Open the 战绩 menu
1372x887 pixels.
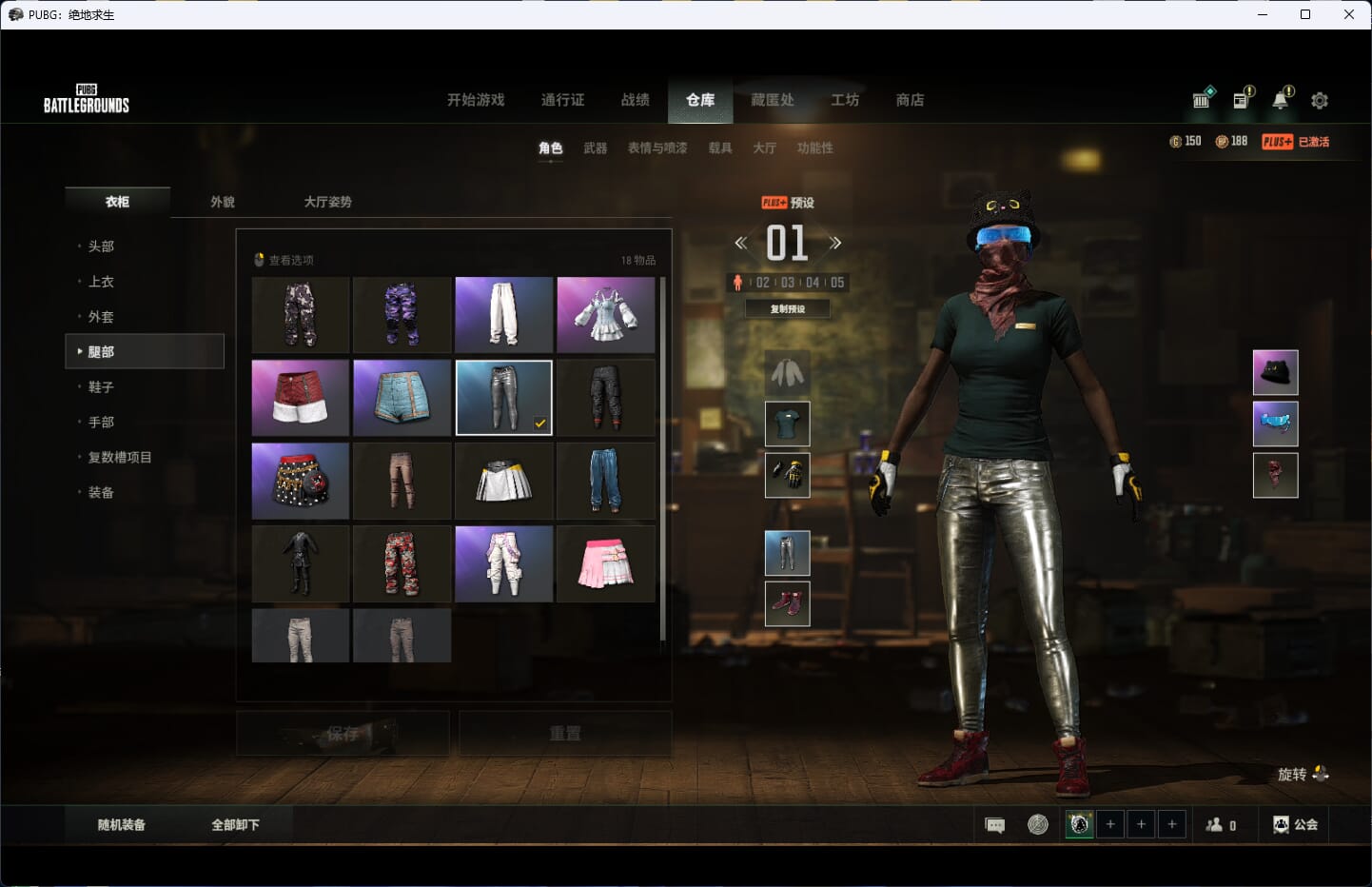click(x=635, y=100)
